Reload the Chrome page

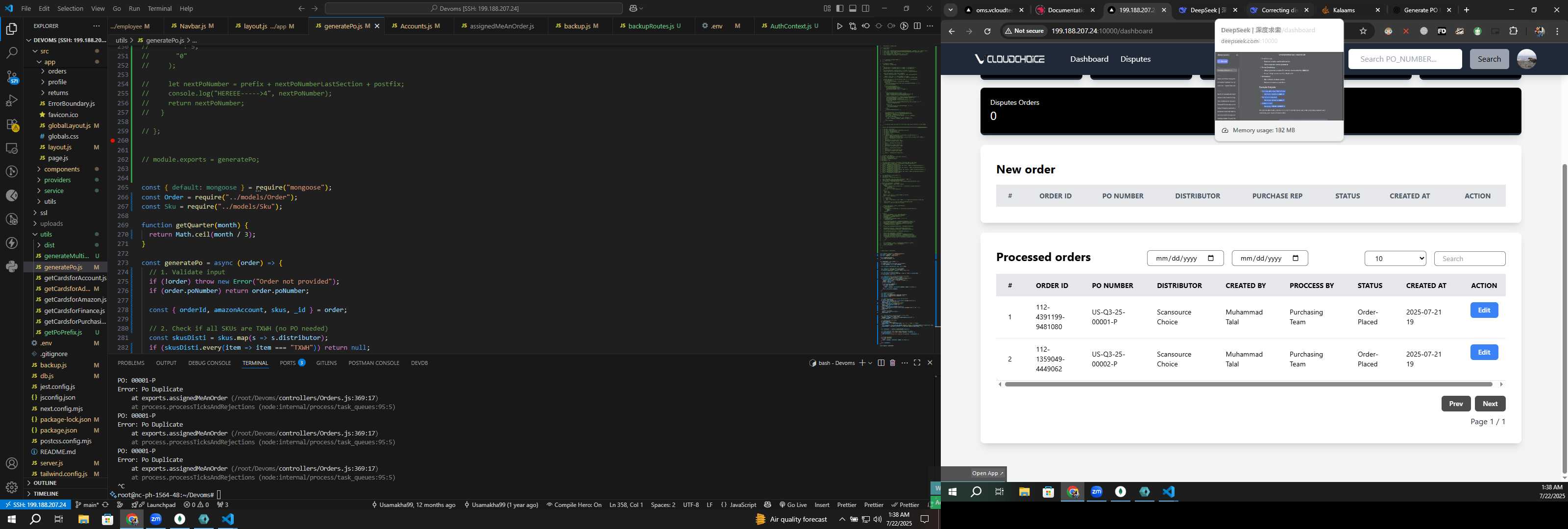click(x=987, y=31)
